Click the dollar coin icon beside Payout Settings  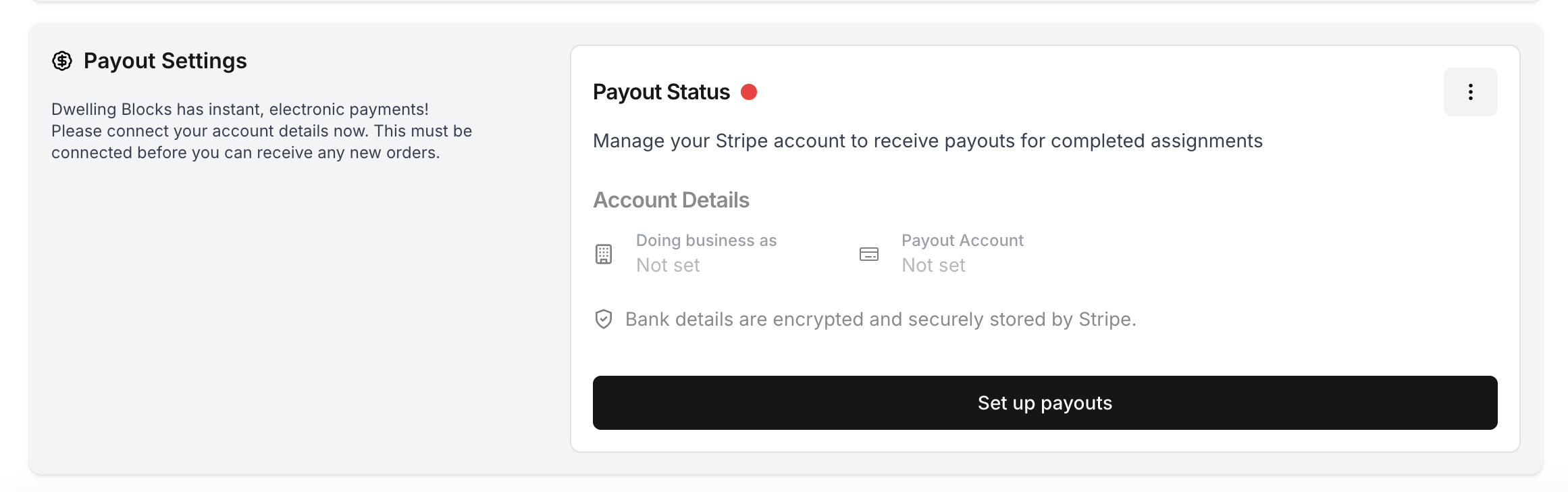click(62, 61)
